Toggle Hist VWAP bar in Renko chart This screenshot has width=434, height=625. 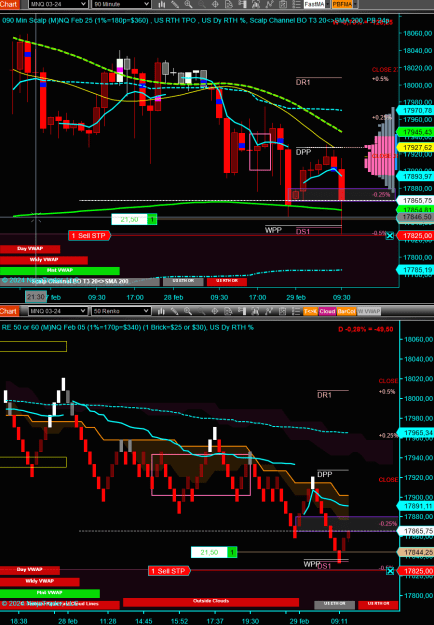[x=50, y=593]
